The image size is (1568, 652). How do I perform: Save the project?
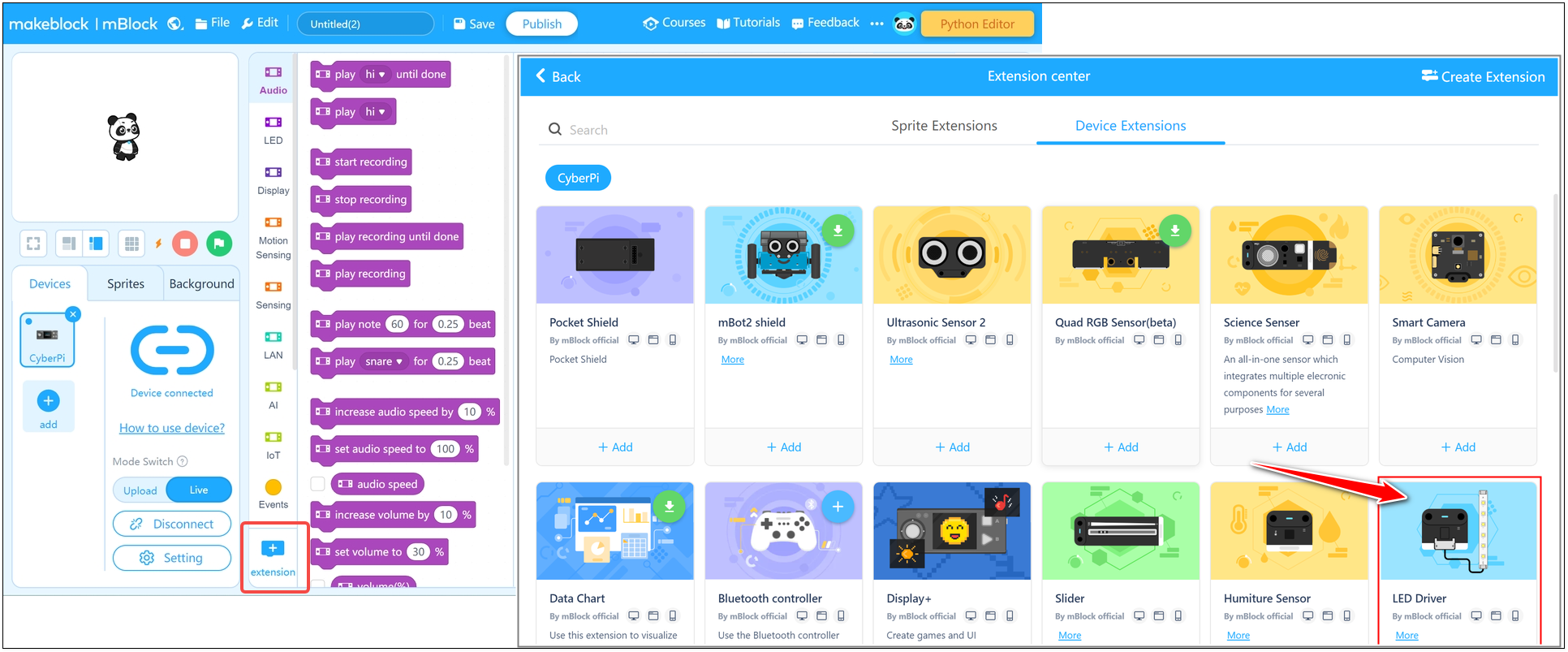(x=474, y=24)
